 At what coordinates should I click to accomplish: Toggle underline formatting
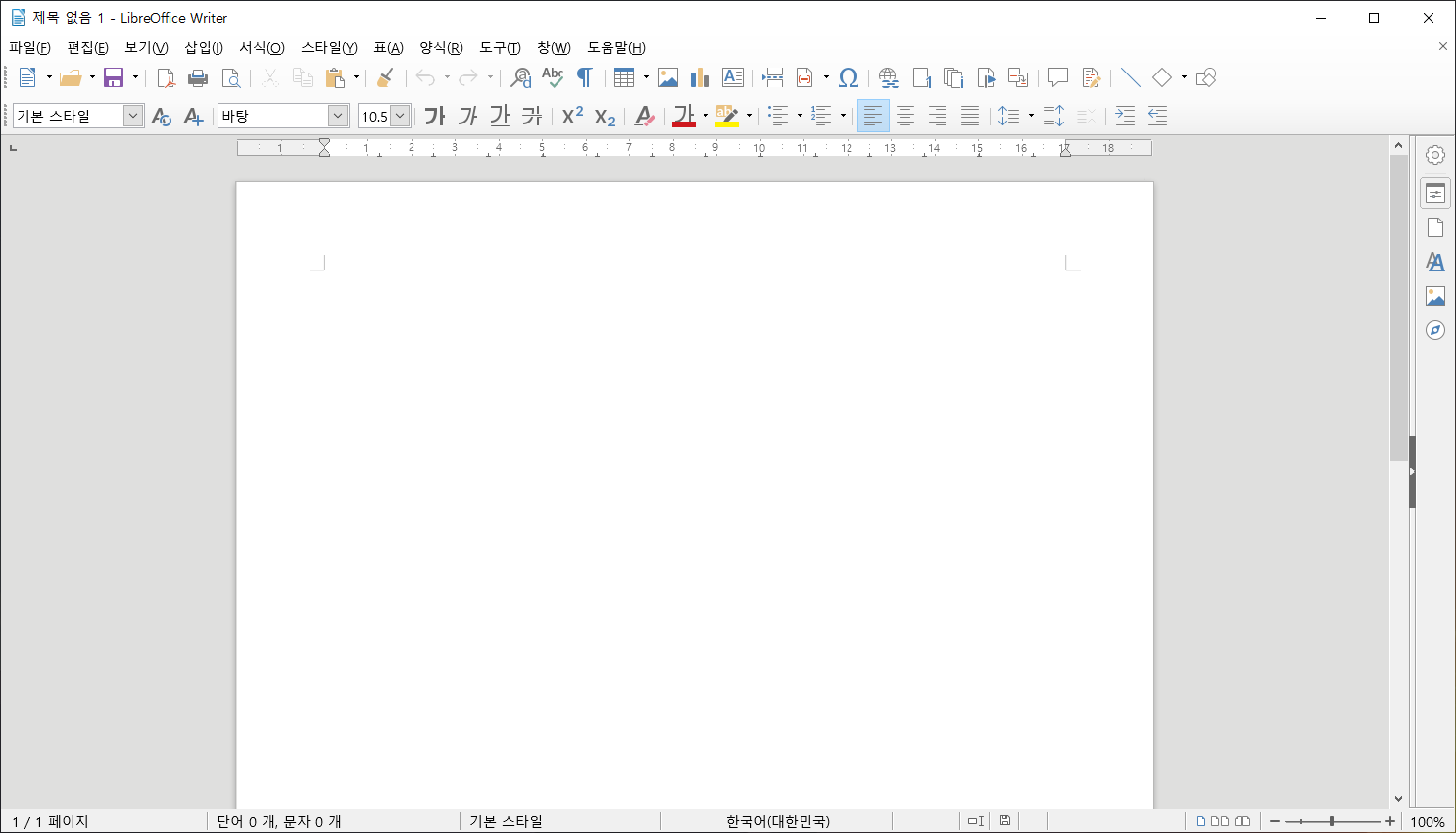tap(500, 116)
